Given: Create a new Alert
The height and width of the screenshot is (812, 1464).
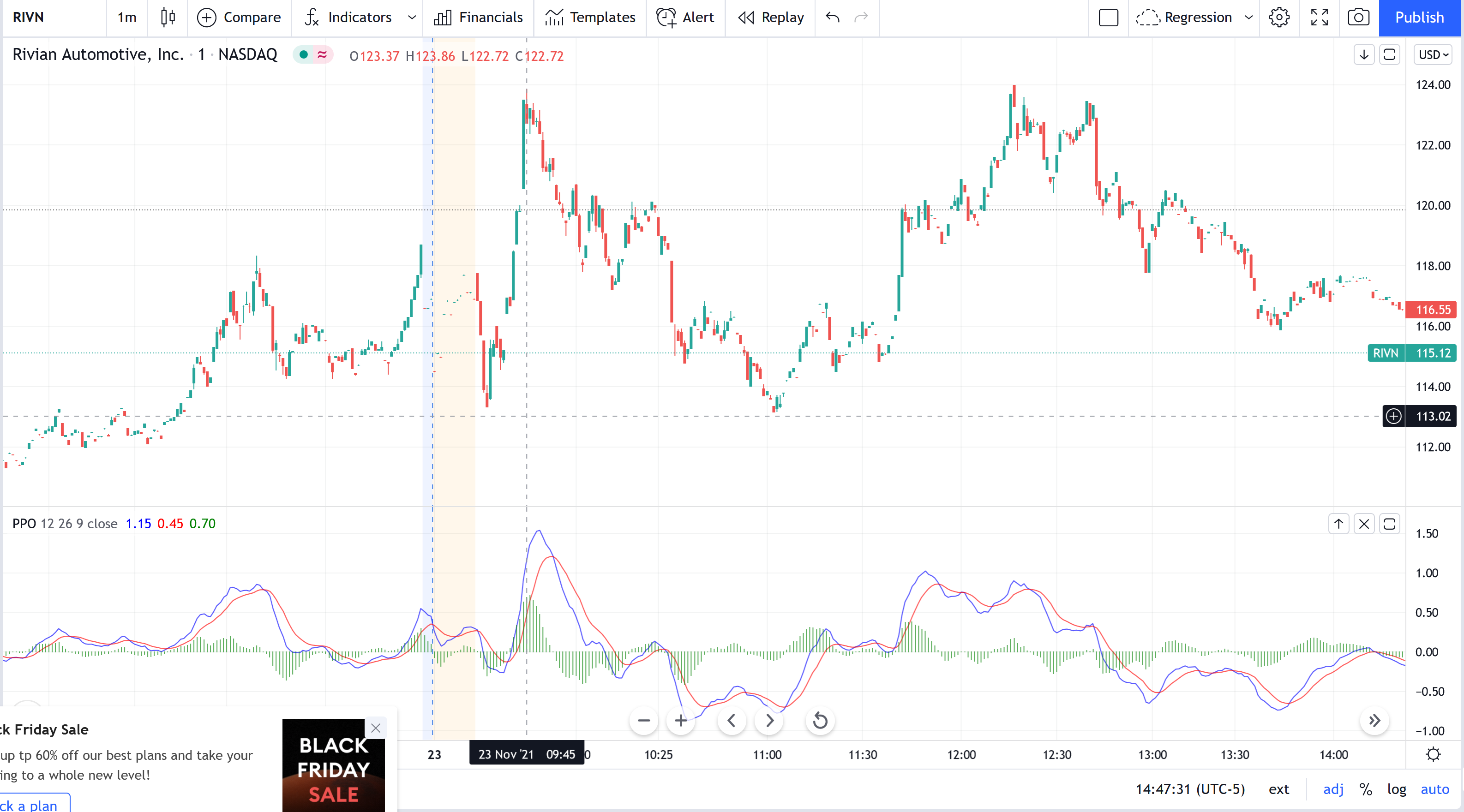Looking at the screenshot, I should (x=685, y=18).
